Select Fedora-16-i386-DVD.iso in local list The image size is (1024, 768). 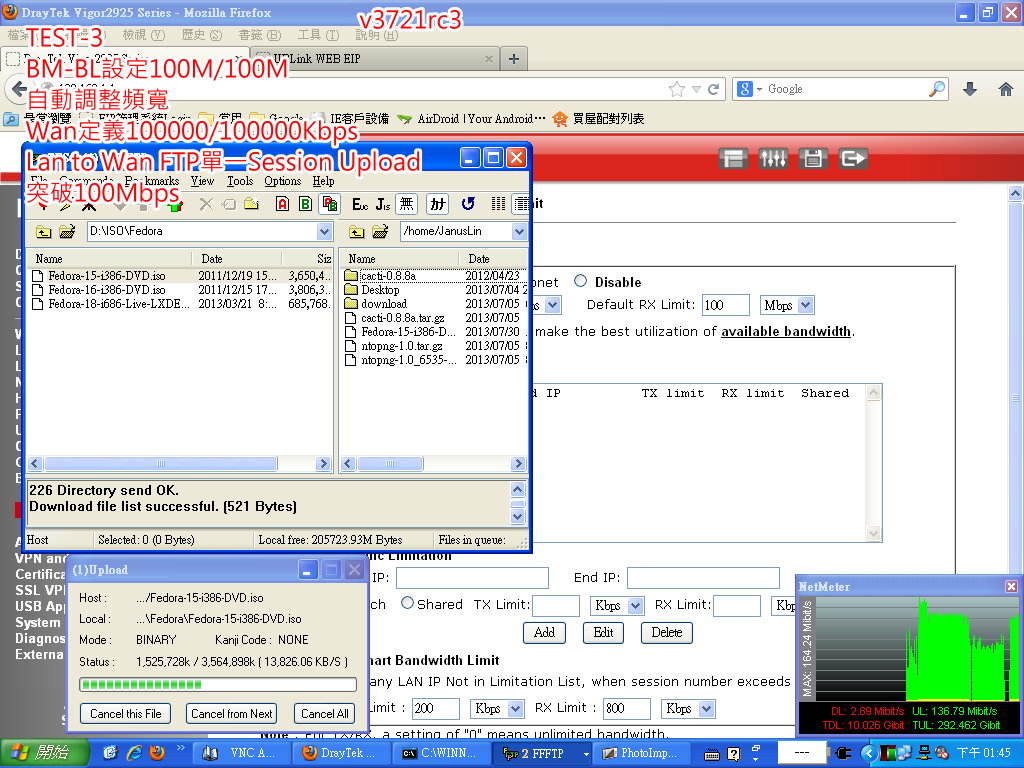coord(106,289)
